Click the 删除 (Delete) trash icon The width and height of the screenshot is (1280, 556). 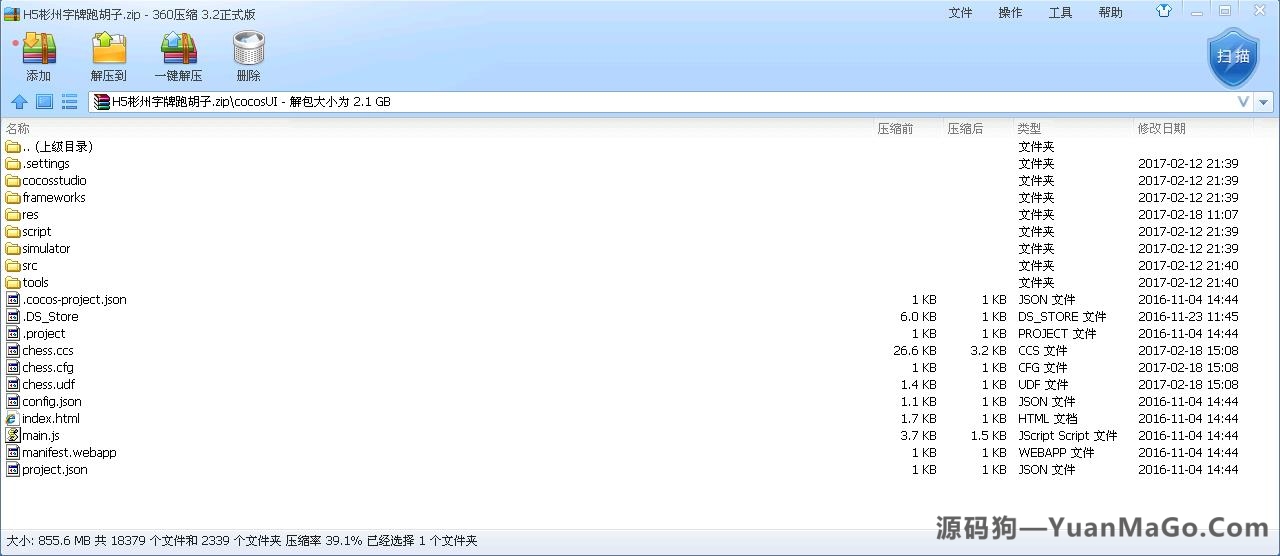[x=249, y=48]
